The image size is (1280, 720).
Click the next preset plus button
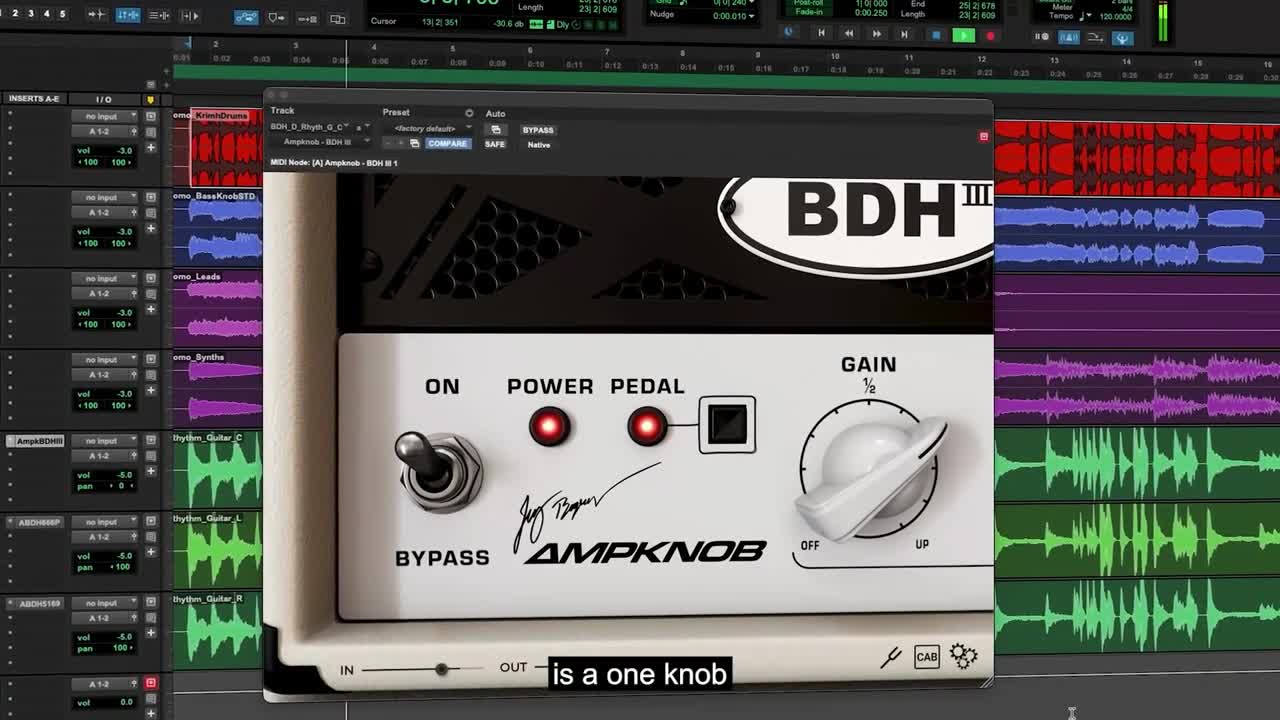(402, 144)
